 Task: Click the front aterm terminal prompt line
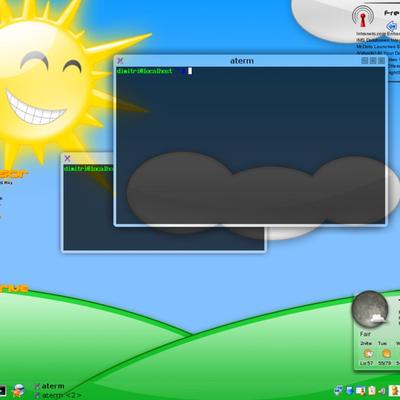[x=154, y=71]
